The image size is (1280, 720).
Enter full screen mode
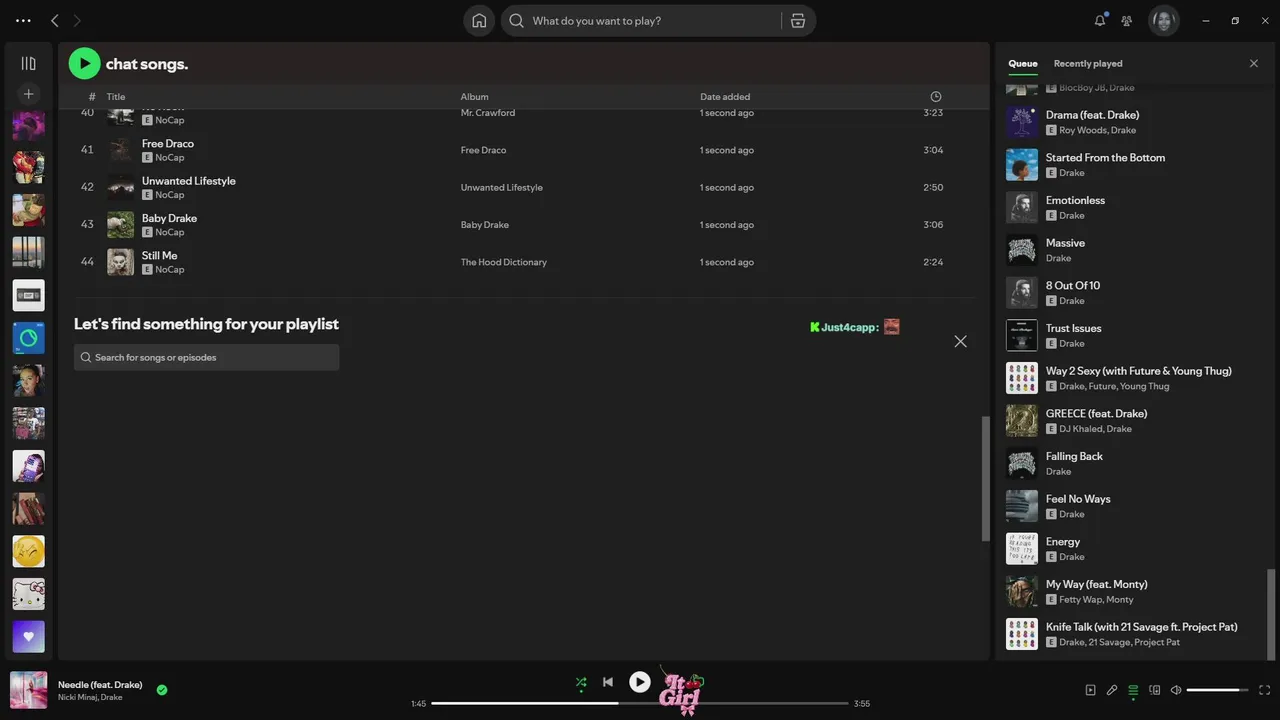point(1264,690)
